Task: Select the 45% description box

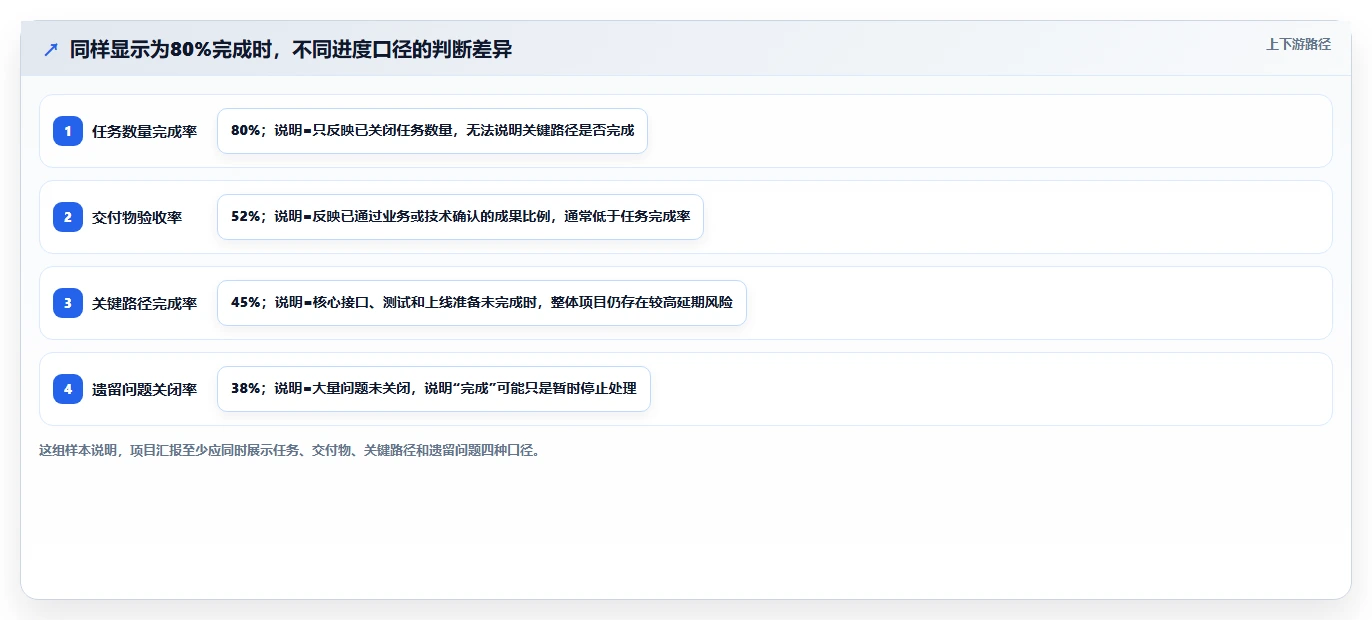Action: tap(481, 303)
